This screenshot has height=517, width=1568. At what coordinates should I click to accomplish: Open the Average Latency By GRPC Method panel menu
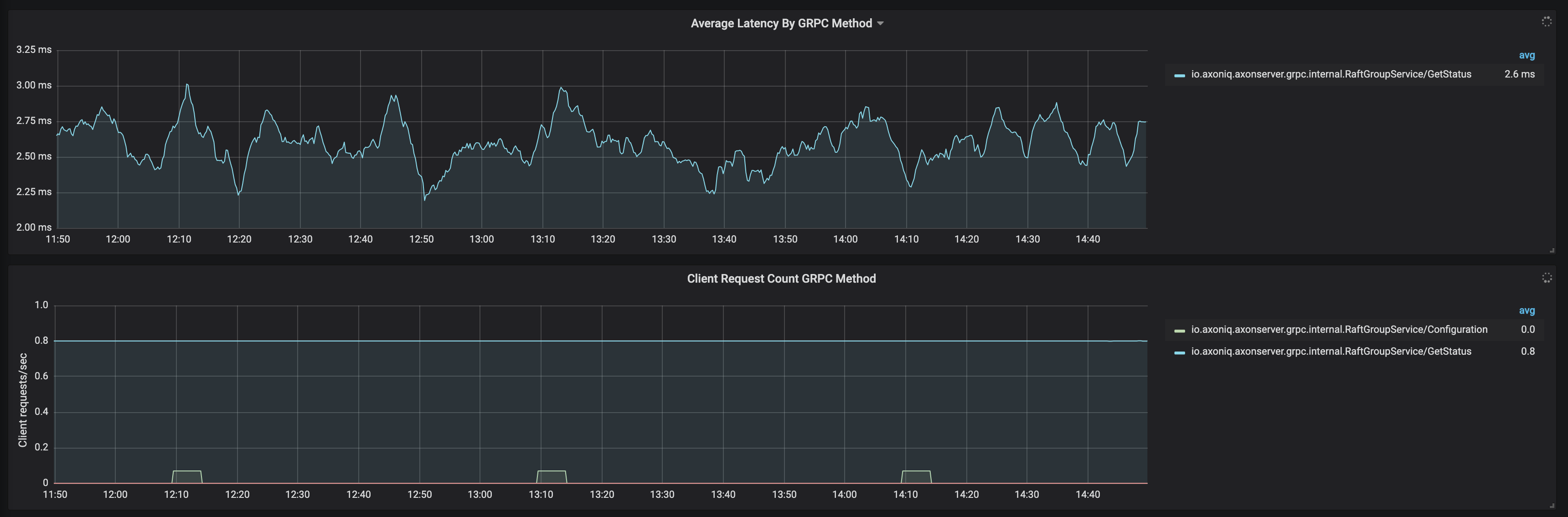point(781,23)
